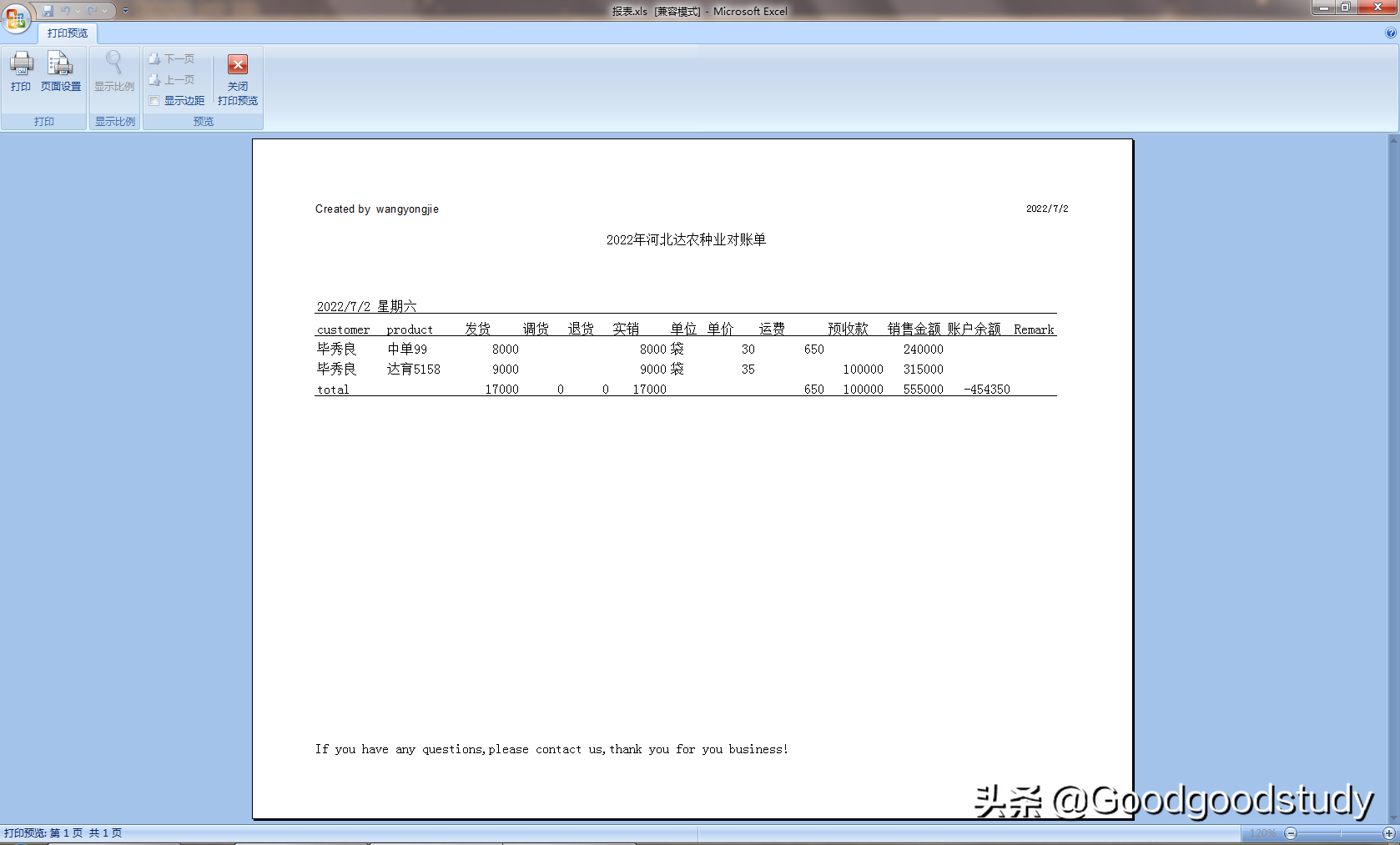The height and width of the screenshot is (845, 1400).
Task: Click the 120% zoom level indicator
Action: coord(1262,833)
